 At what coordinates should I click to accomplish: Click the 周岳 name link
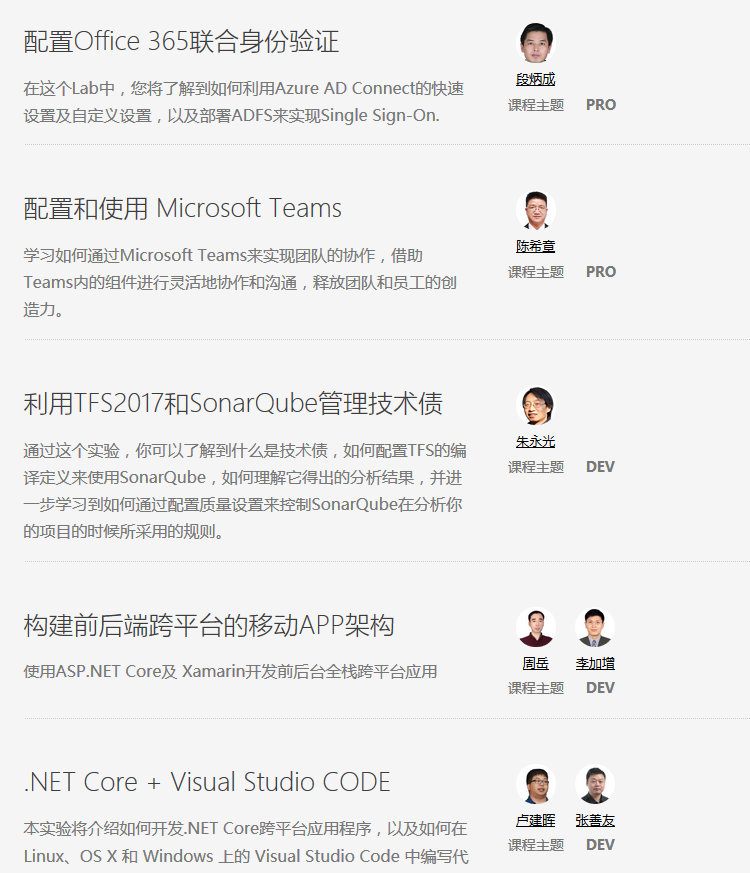(x=536, y=663)
